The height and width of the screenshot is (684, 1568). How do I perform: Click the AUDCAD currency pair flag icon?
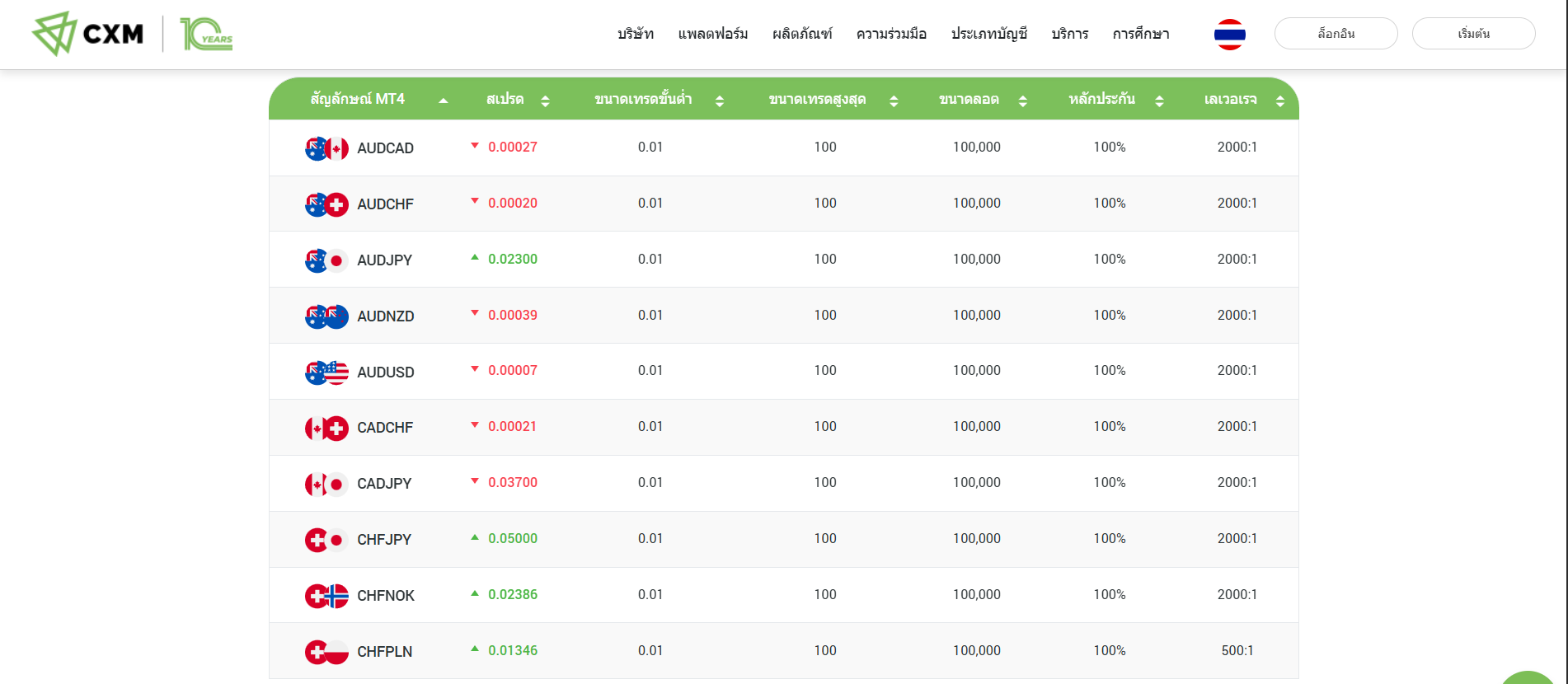point(326,148)
